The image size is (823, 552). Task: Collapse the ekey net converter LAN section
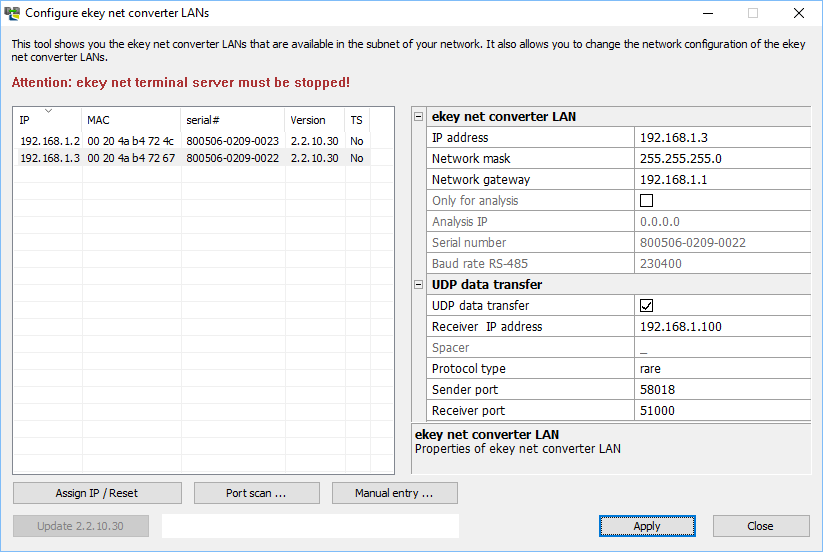pyautogui.click(x=419, y=117)
